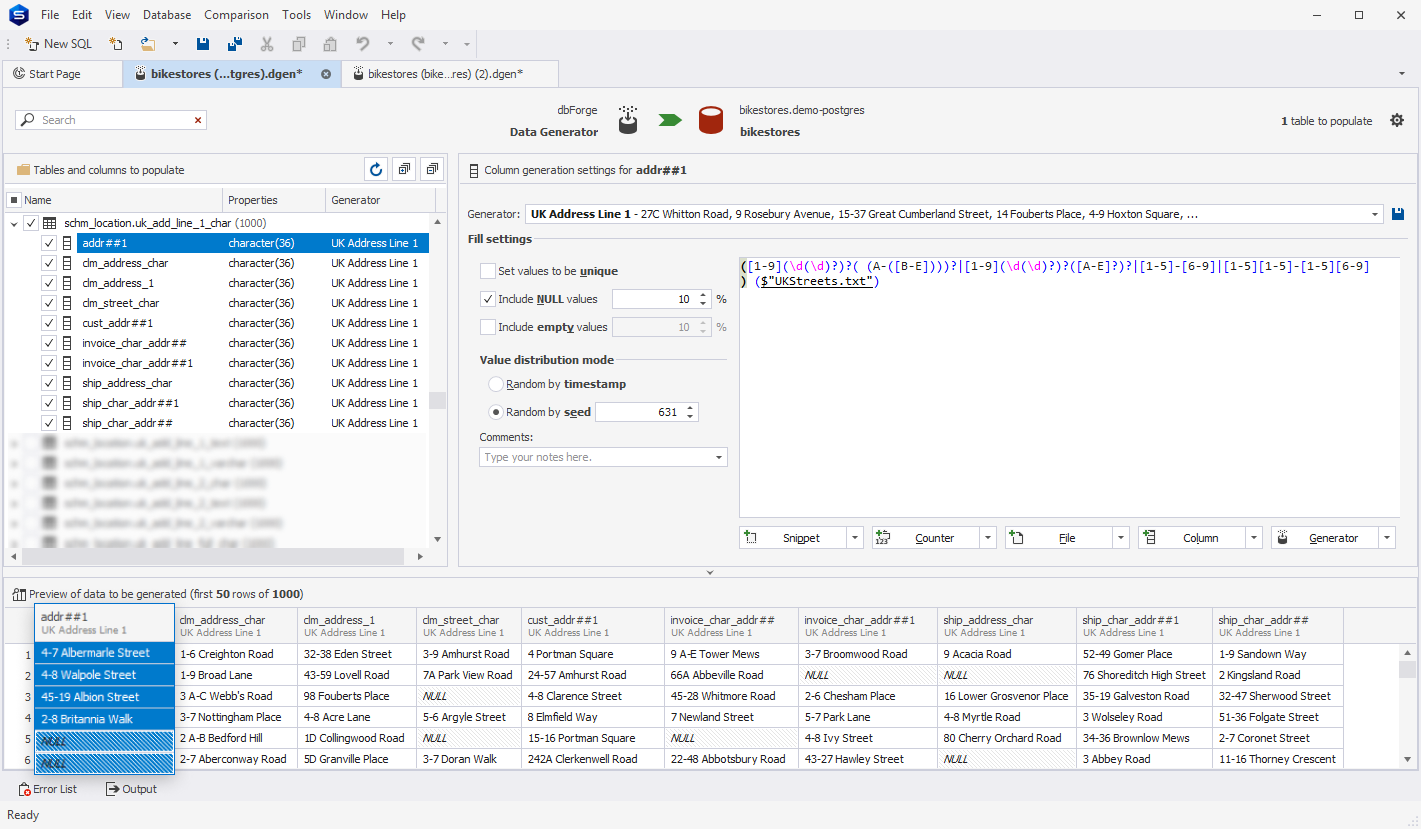
Task: Open the document tabs list dropdown
Action: click(1402, 74)
